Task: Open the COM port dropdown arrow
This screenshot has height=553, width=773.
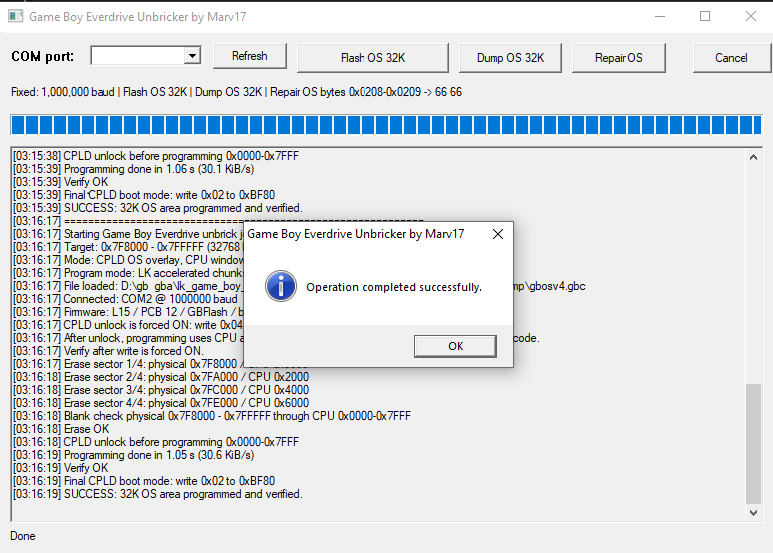Action: [x=193, y=56]
